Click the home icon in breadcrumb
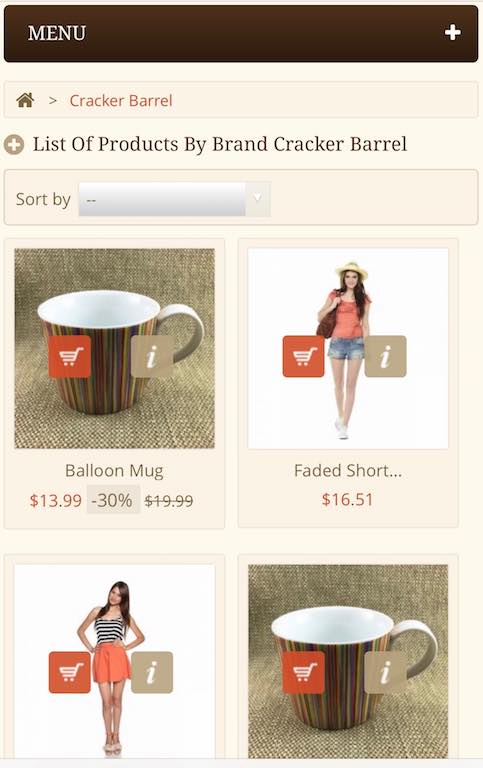The image size is (483, 768). (x=25, y=100)
